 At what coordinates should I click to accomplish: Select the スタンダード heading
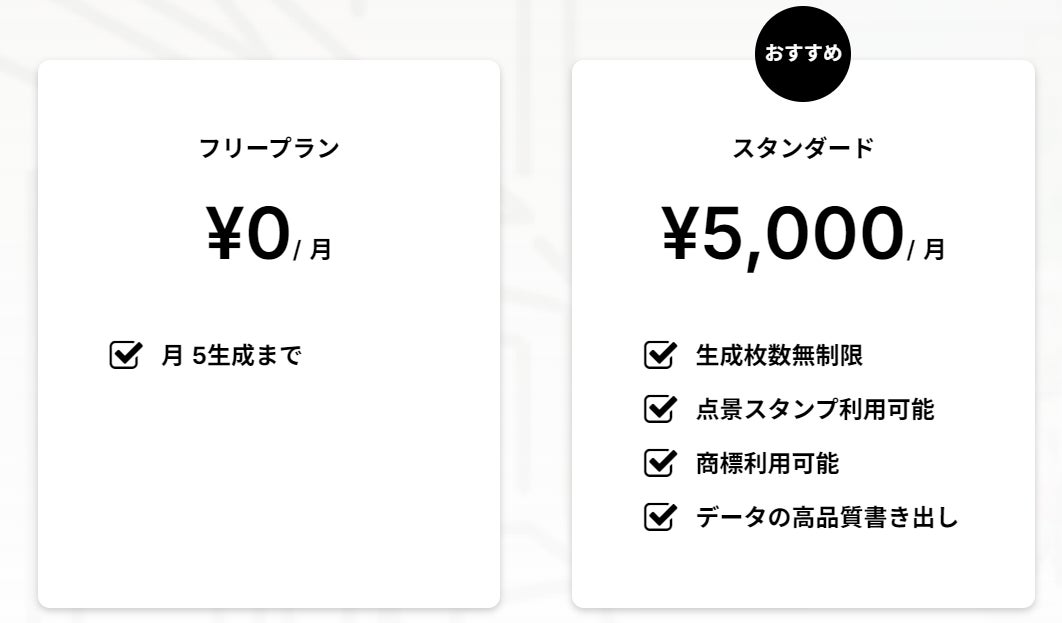(x=803, y=149)
